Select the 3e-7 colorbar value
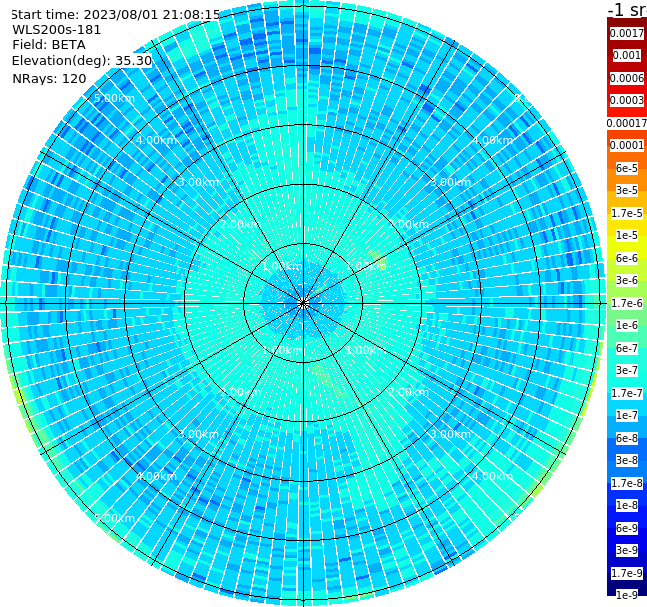 click(627, 370)
